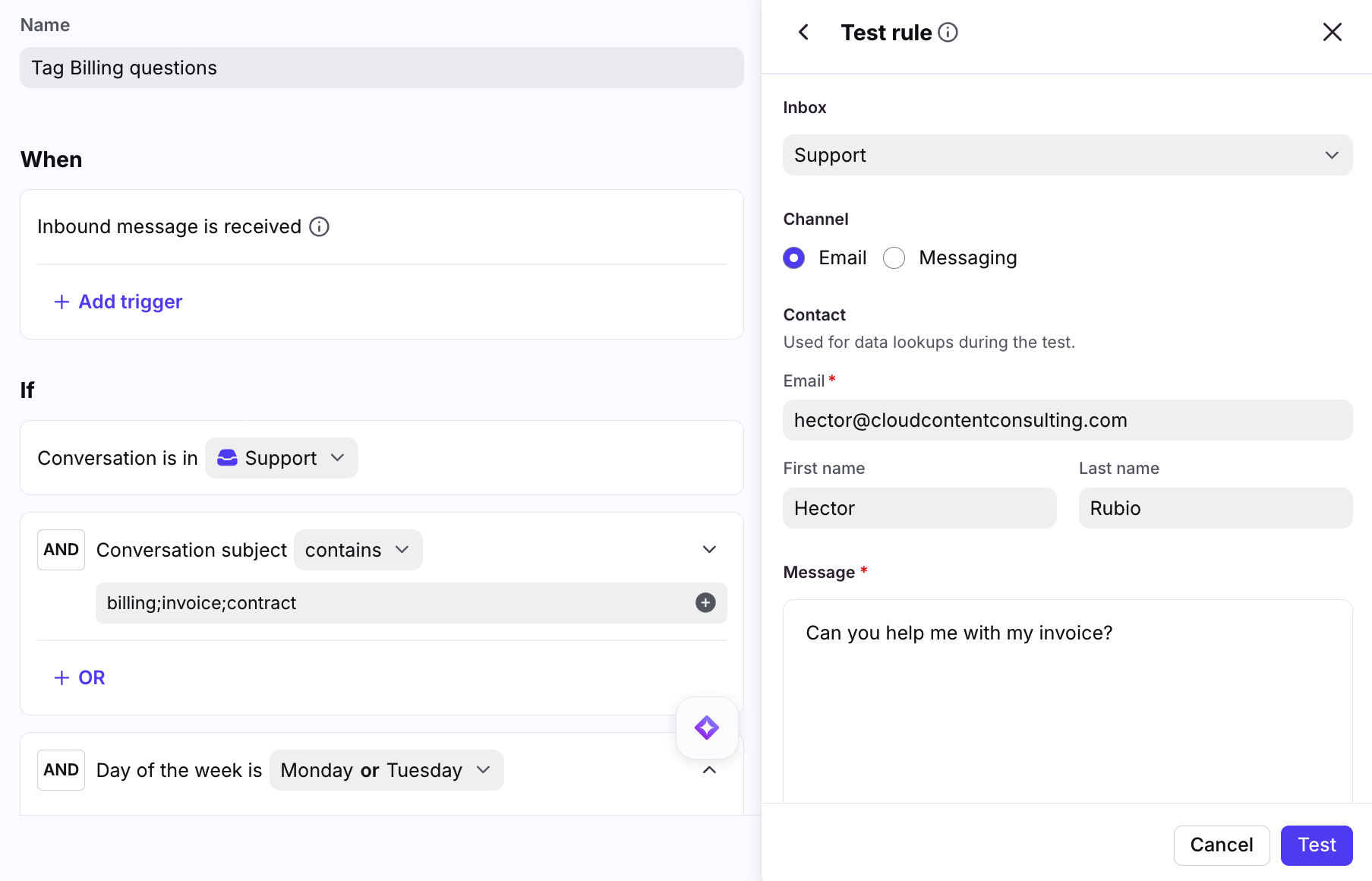Close the Test rule panel

point(1332,32)
